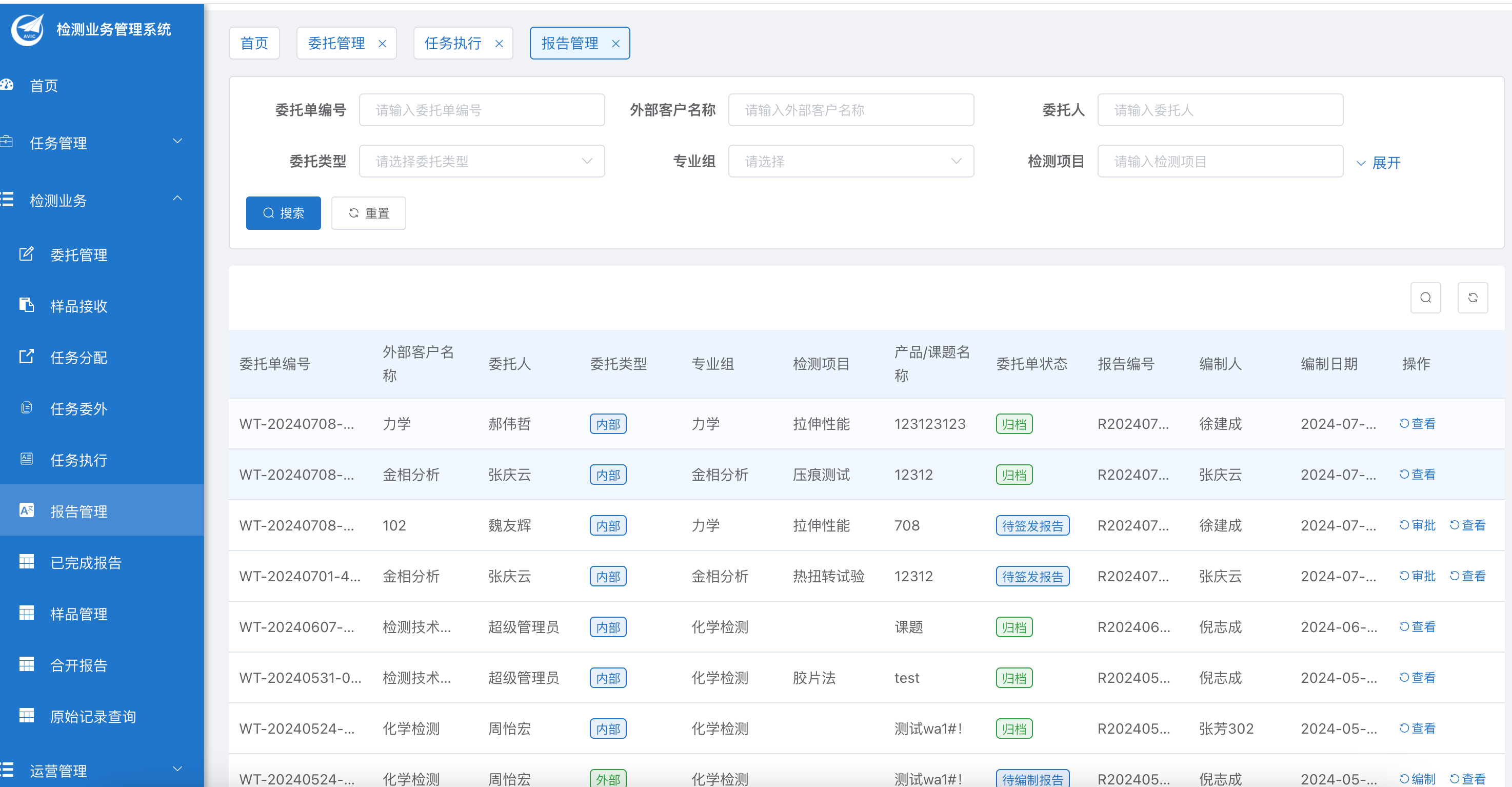Click 已完成报告 table icon in sidebar
This screenshot has width=1512, height=787.
pyautogui.click(x=26, y=561)
